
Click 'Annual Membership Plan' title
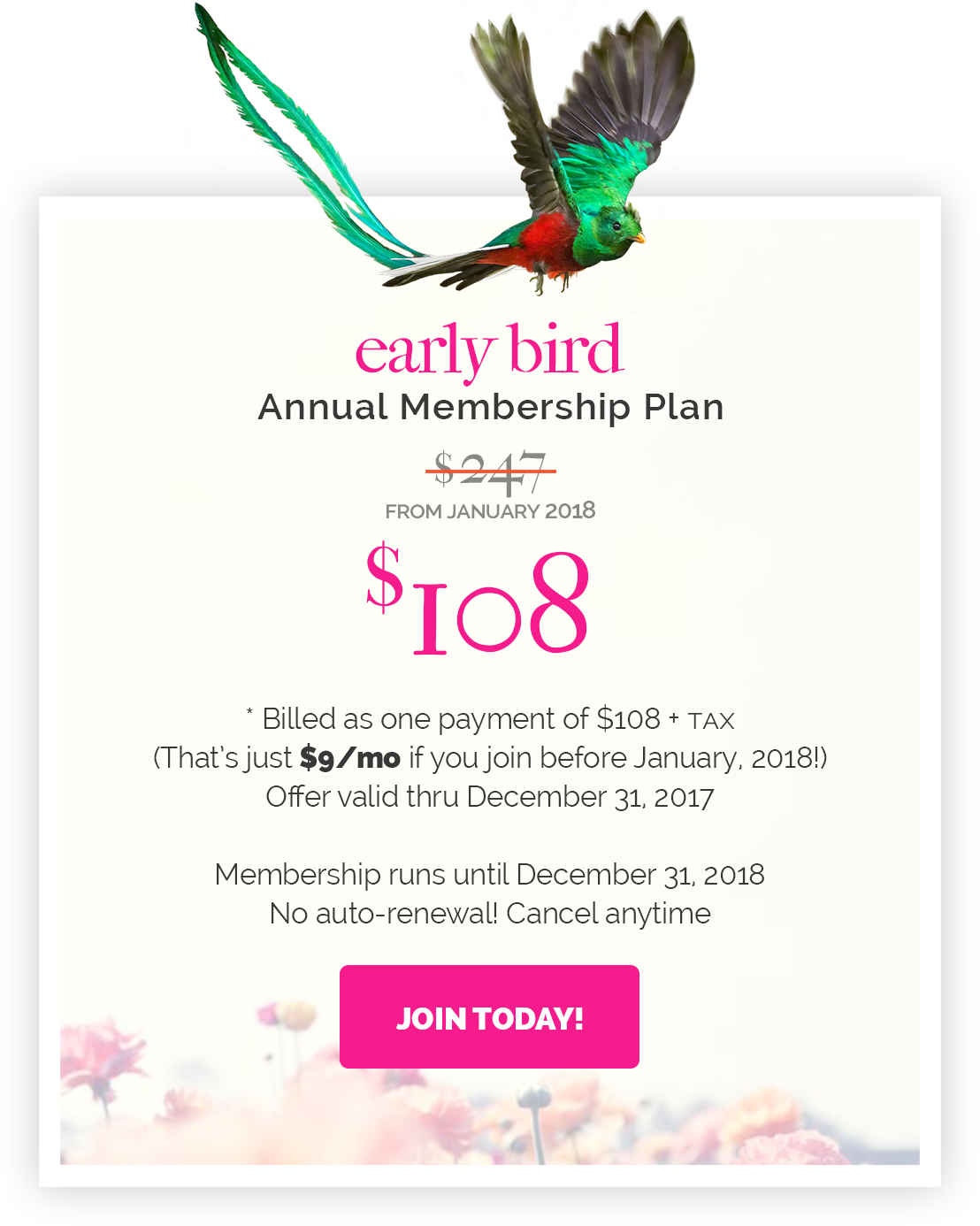pyautogui.click(x=491, y=407)
